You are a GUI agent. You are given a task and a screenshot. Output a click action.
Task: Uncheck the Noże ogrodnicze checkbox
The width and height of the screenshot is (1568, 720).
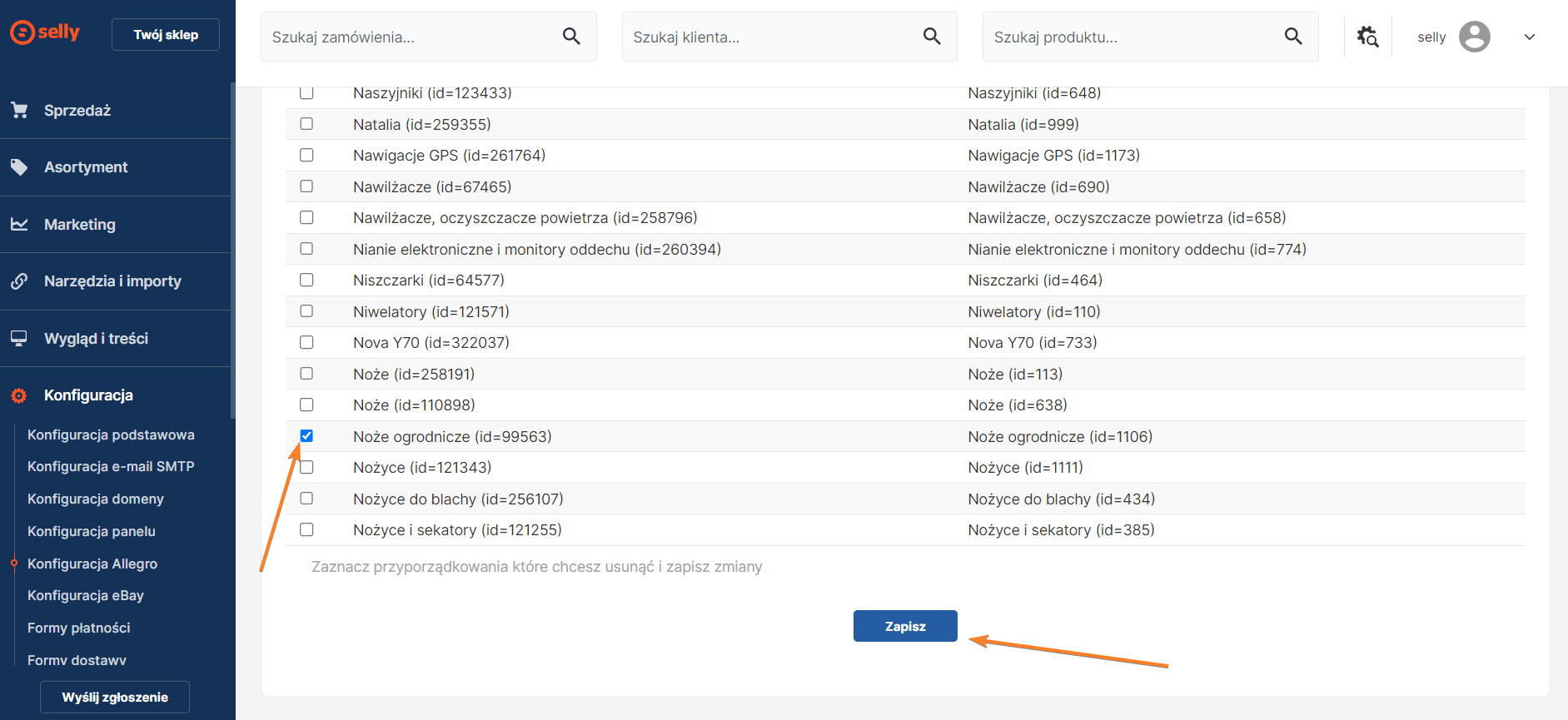[x=306, y=436]
